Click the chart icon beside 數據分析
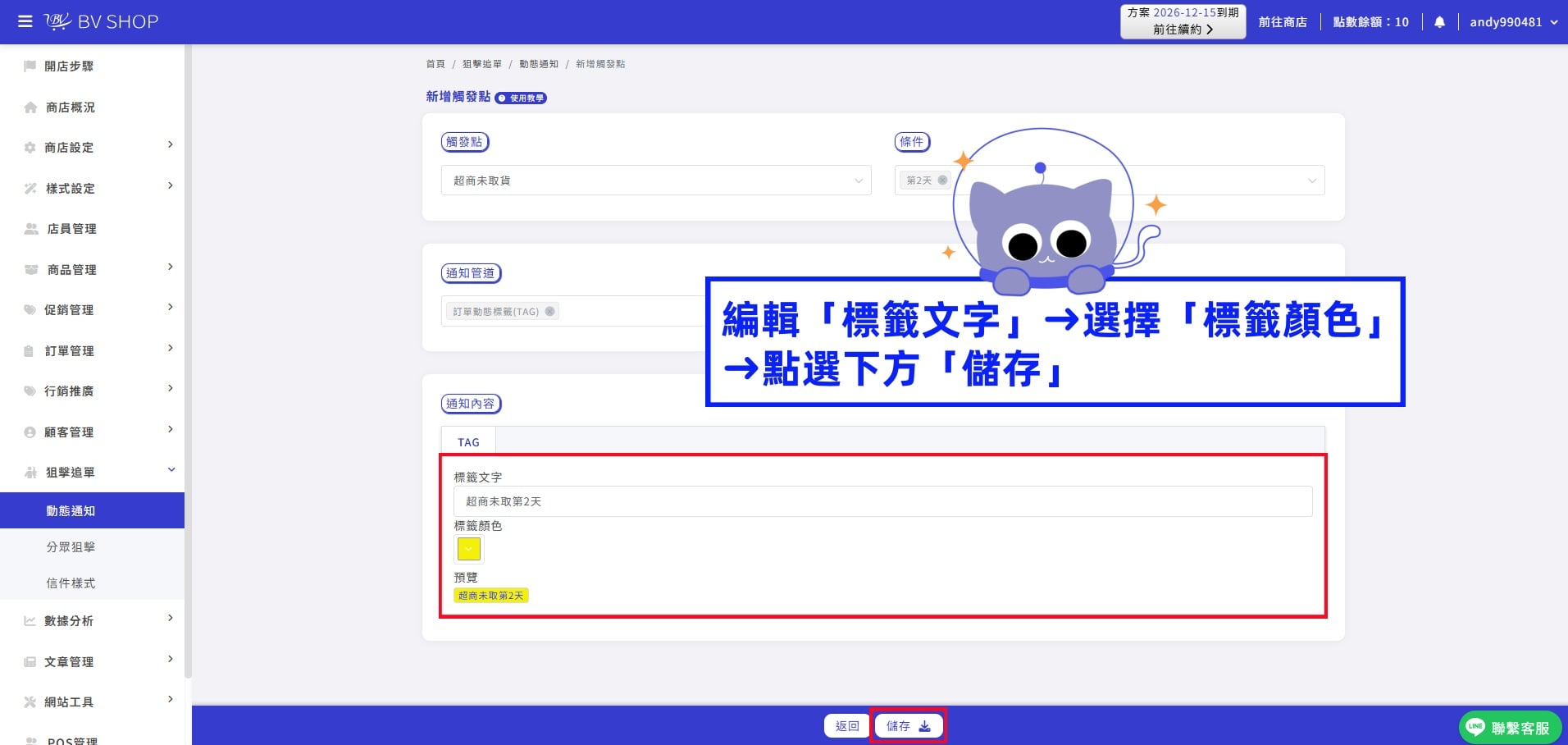Image resolution: width=1568 pixels, height=745 pixels. click(30, 621)
